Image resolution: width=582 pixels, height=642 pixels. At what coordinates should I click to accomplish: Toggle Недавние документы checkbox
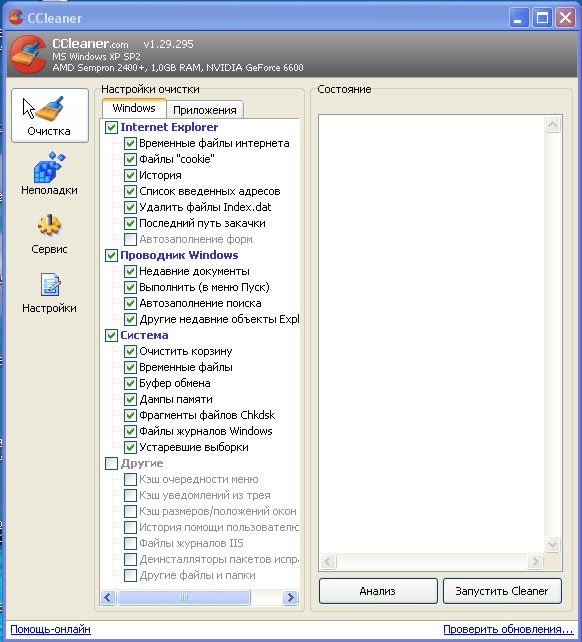[130, 271]
